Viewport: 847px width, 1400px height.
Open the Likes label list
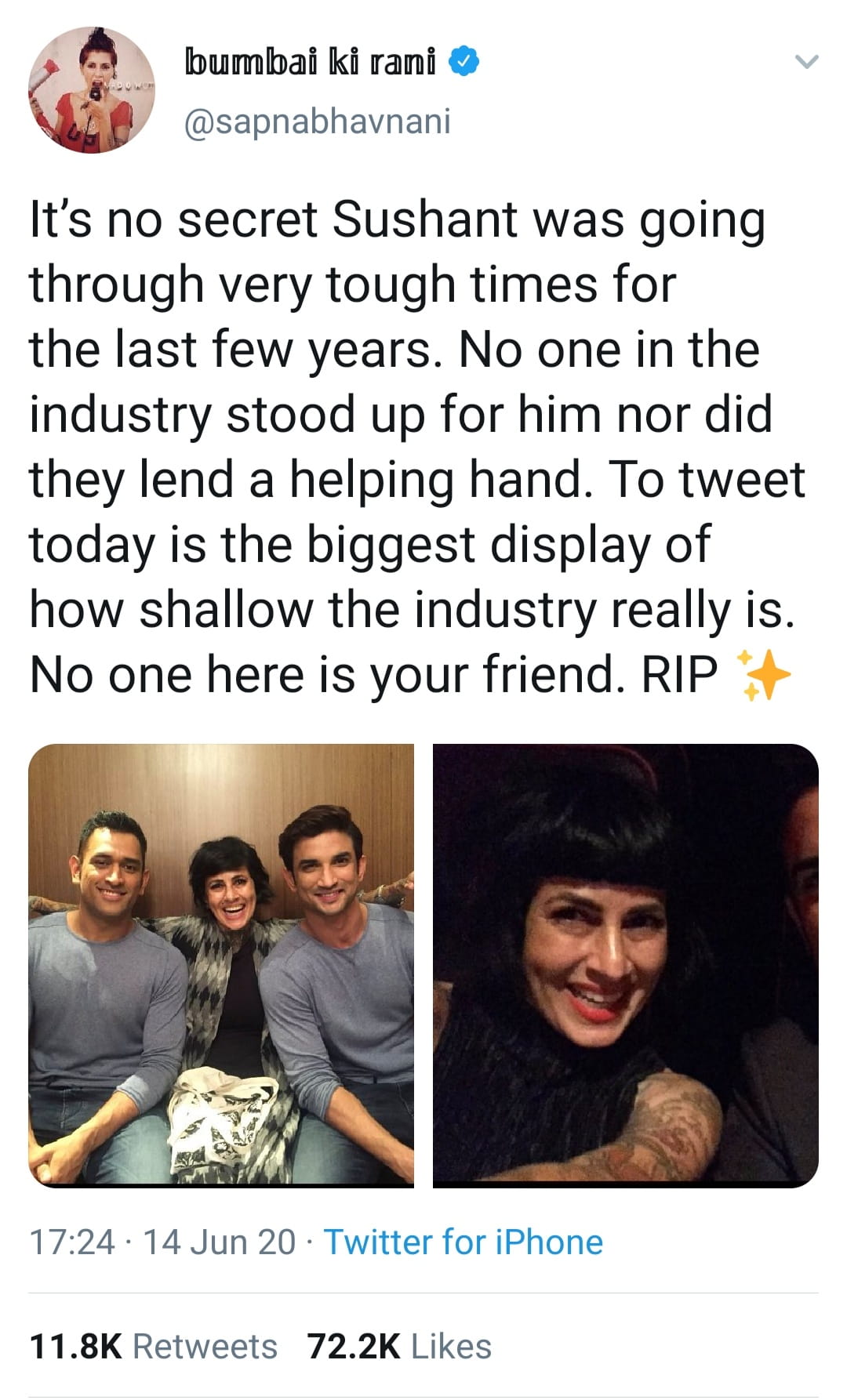pos(451,1347)
